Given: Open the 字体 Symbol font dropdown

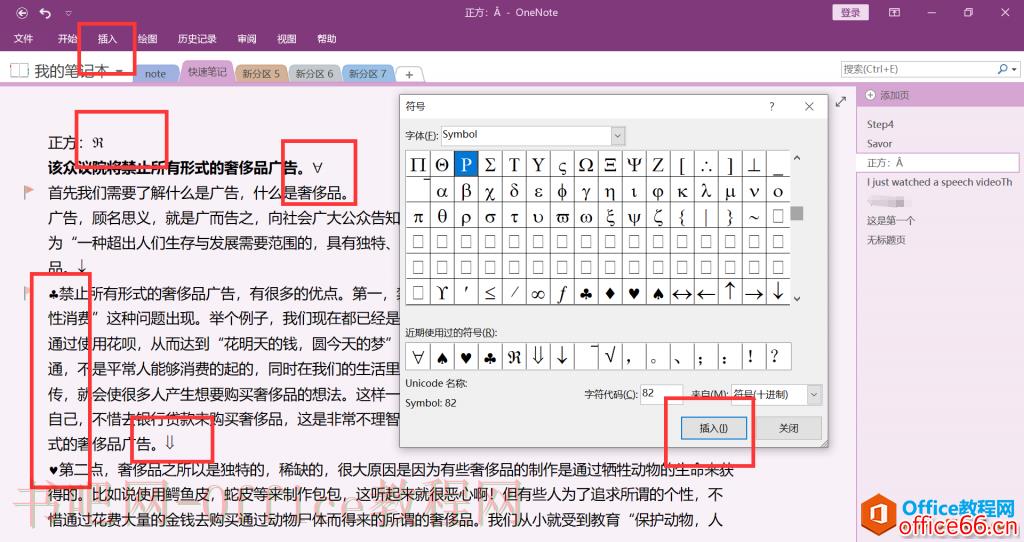Looking at the screenshot, I should tap(618, 135).
